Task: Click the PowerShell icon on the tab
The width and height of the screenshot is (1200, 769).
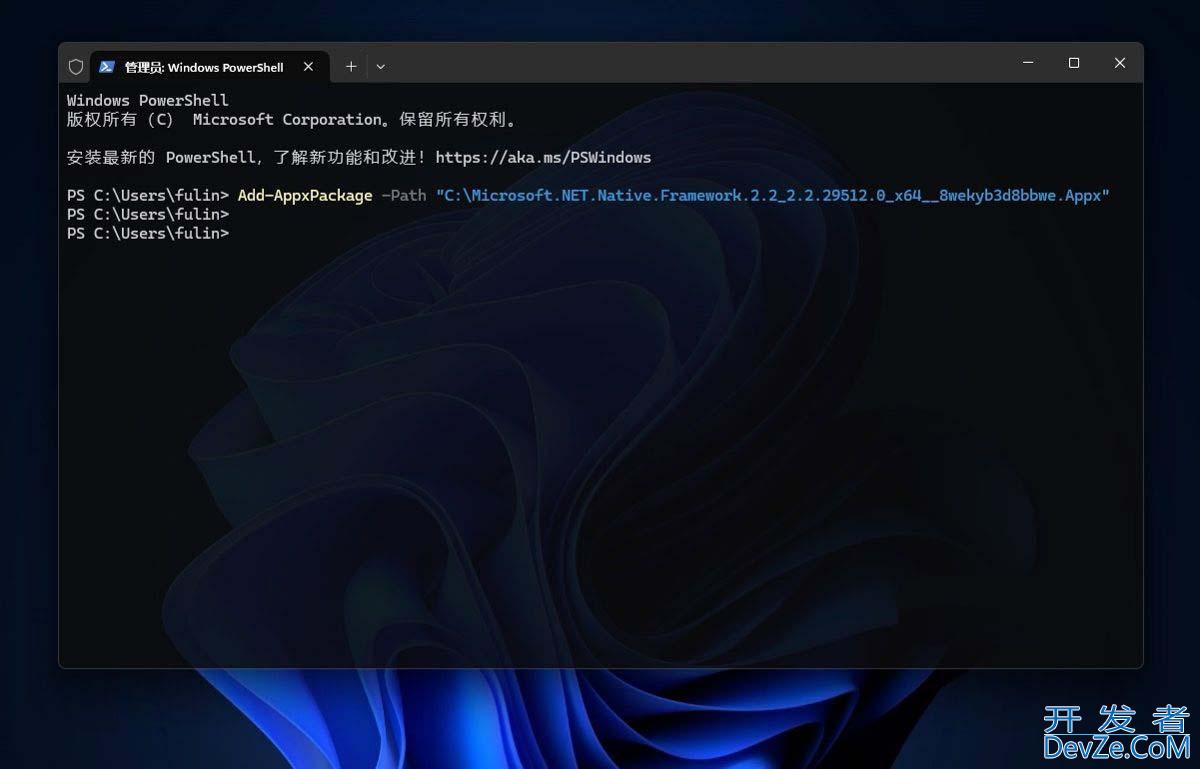Action: coord(107,67)
